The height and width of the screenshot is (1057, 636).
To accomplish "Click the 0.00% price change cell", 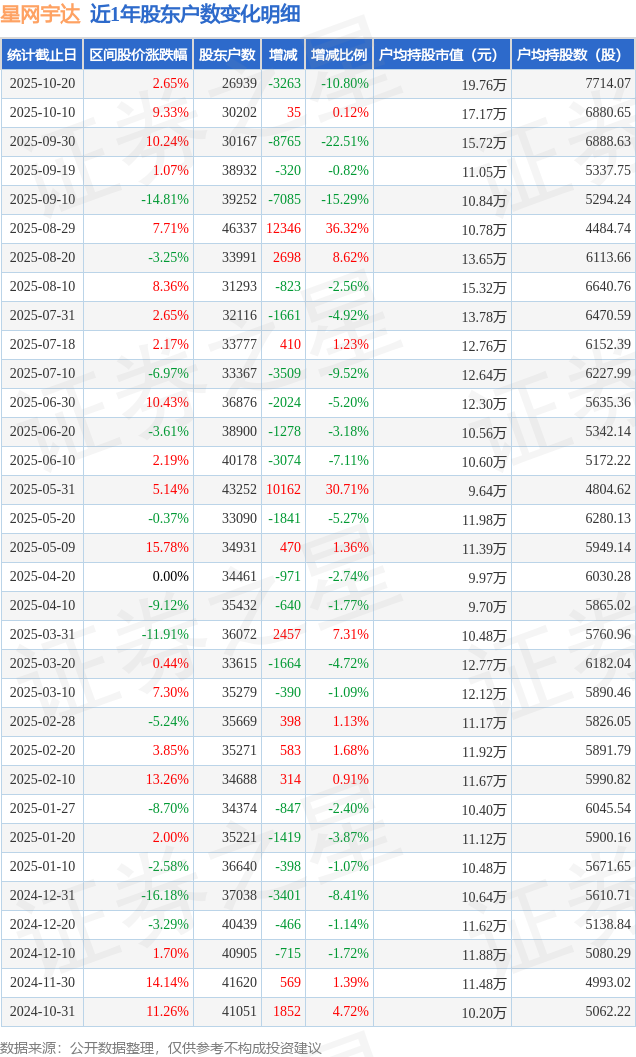I will pos(170,577).
